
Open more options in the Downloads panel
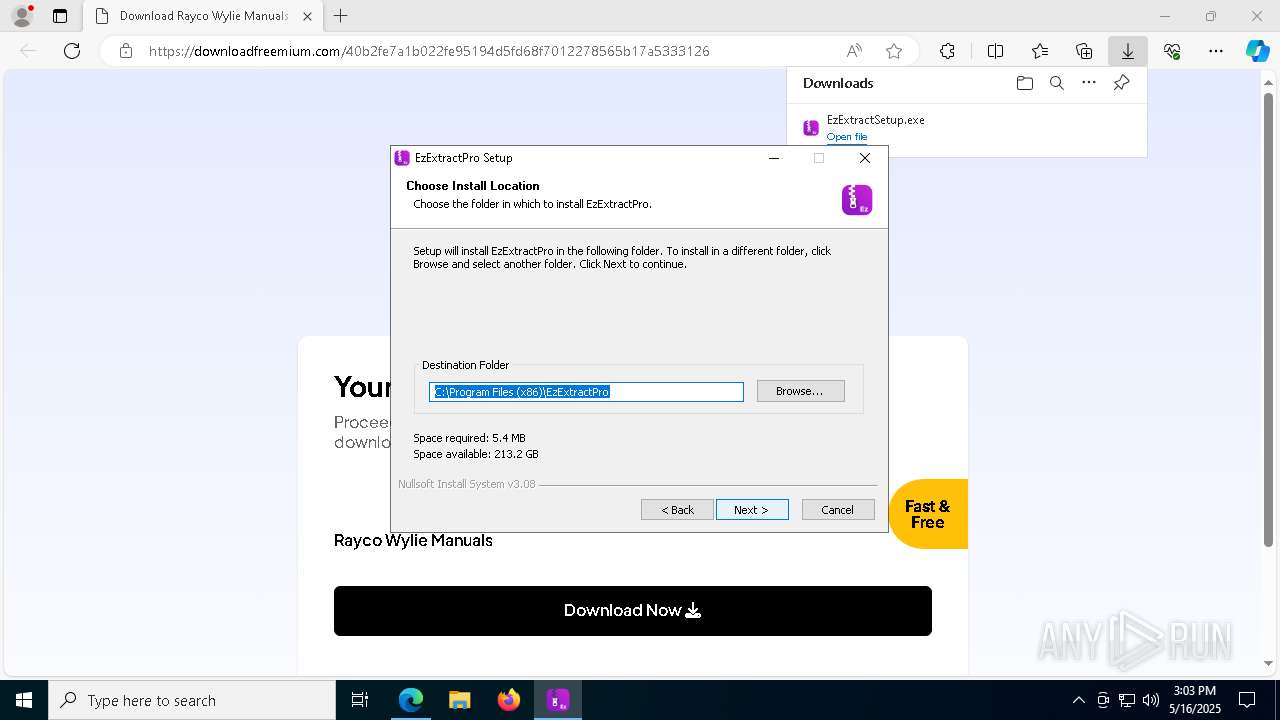(1089, 83)
